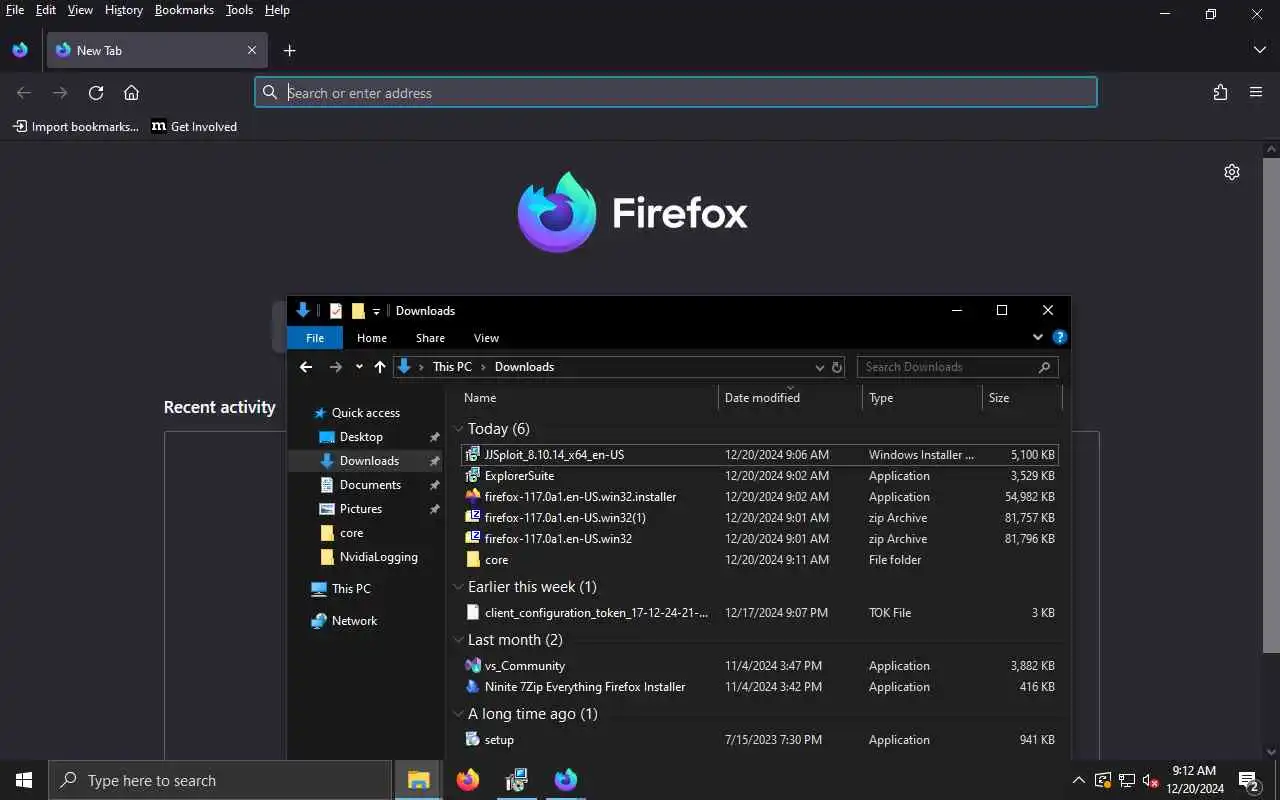Screen dimensions: 1280x800
Task: Click File Explorer taskbar icon
Action: click(418, 780)
